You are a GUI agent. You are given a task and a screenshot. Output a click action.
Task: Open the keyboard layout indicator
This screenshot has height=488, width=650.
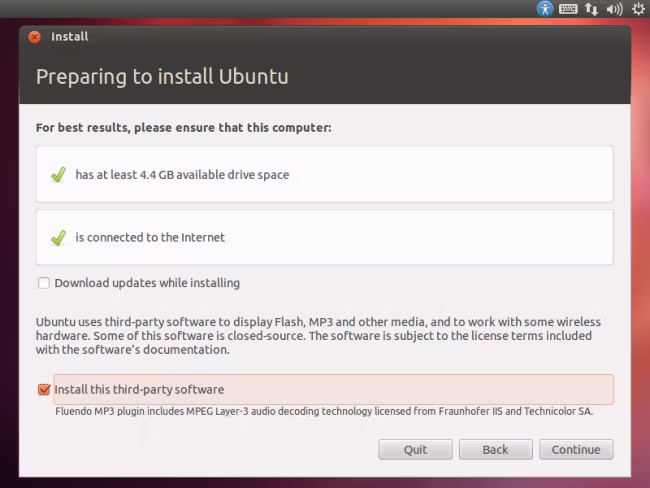click(568, 9)
